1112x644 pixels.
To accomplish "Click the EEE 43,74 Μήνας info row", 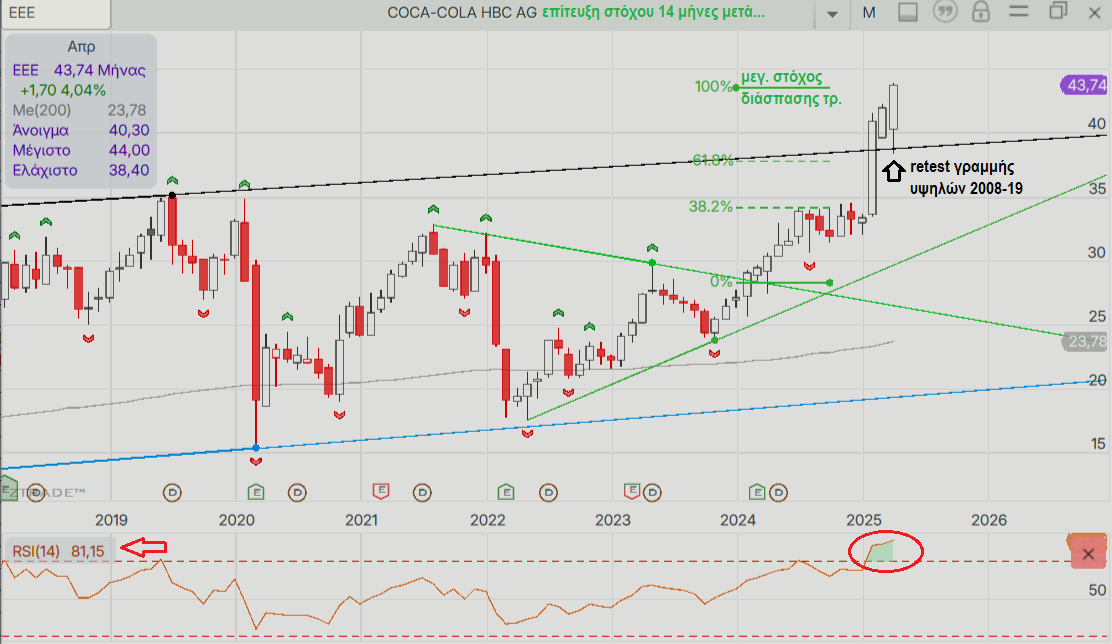I will coord(79,70).
